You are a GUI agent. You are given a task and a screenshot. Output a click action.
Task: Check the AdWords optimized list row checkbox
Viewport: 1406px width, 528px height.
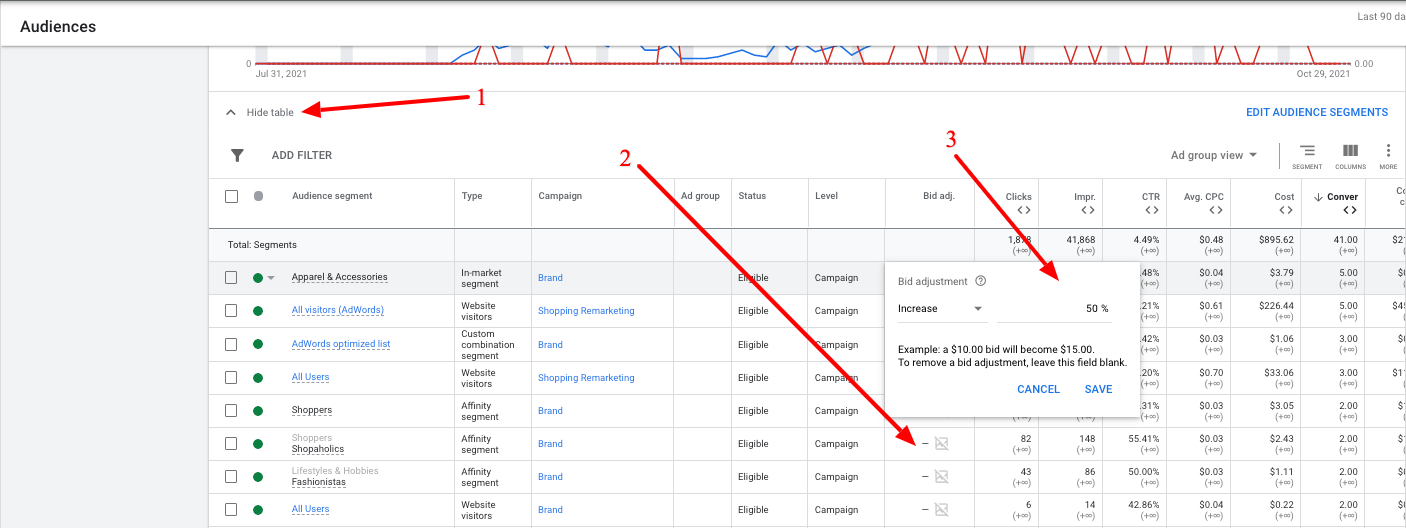pyautogui.click(x=231, y=344)
